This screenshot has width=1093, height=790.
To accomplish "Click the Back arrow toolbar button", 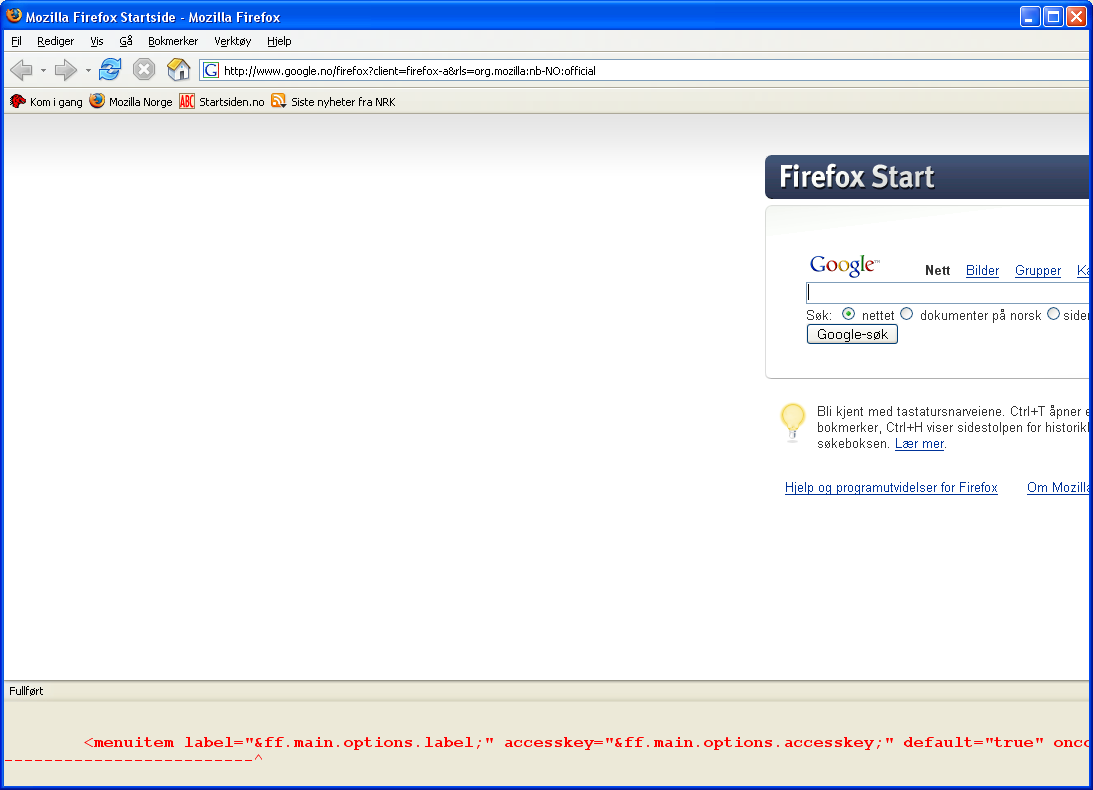I will (22, 70).
